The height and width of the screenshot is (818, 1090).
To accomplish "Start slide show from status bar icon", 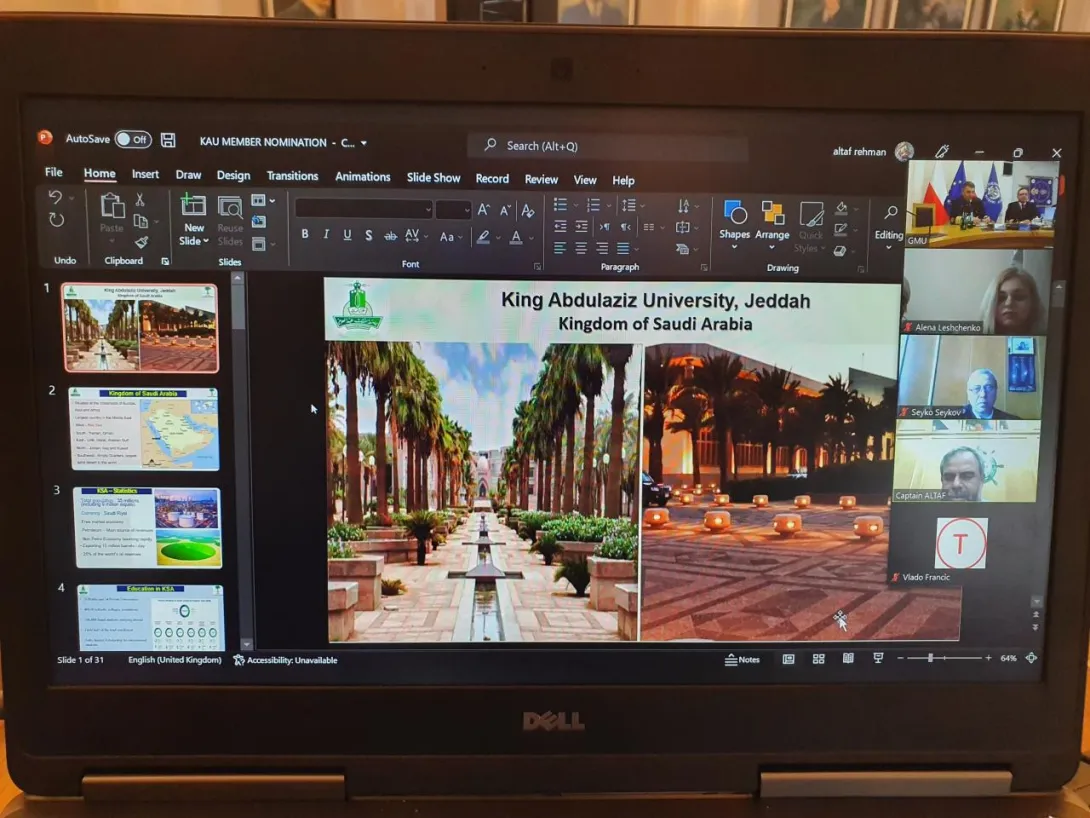I will click(x=878, y=659).
